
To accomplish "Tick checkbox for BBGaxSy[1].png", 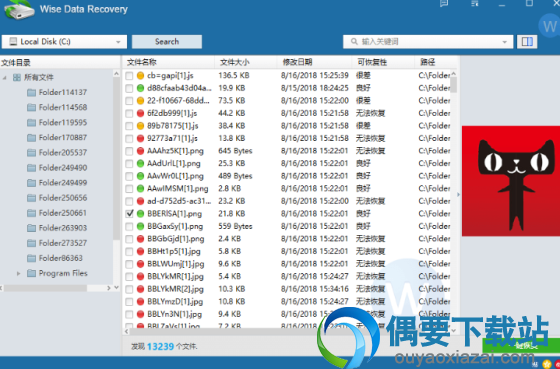I will (129, 226).
